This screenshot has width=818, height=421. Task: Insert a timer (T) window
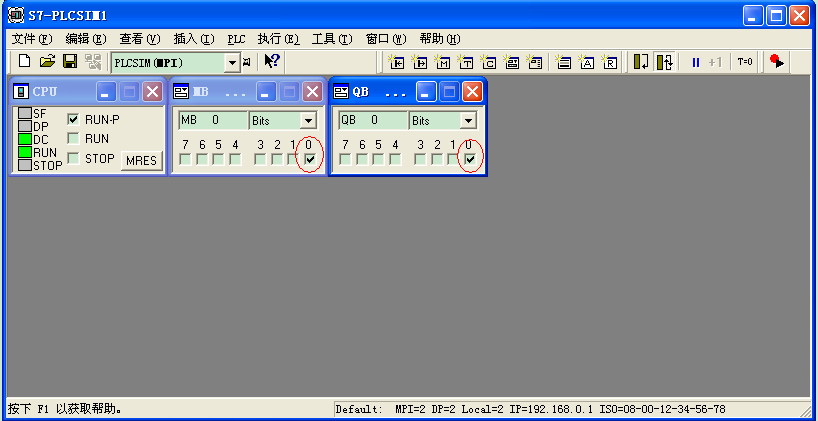click(x=465, y=62)
